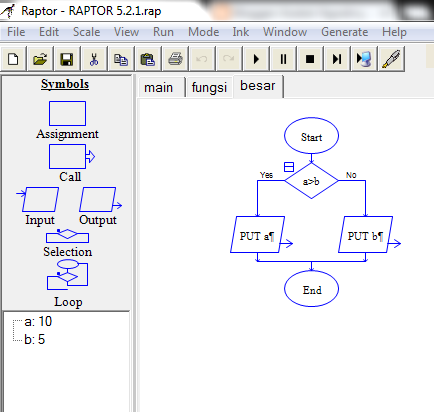Screen dimensions: 434x412
Task: Select the Loop symbol
Action: coord(68,275)
